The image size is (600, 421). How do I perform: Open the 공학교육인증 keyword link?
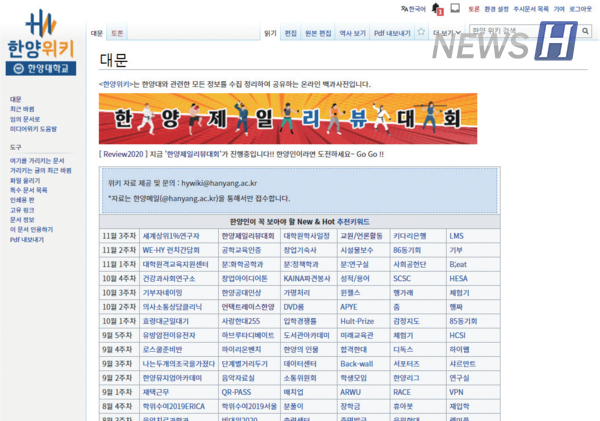pos(241,250)
